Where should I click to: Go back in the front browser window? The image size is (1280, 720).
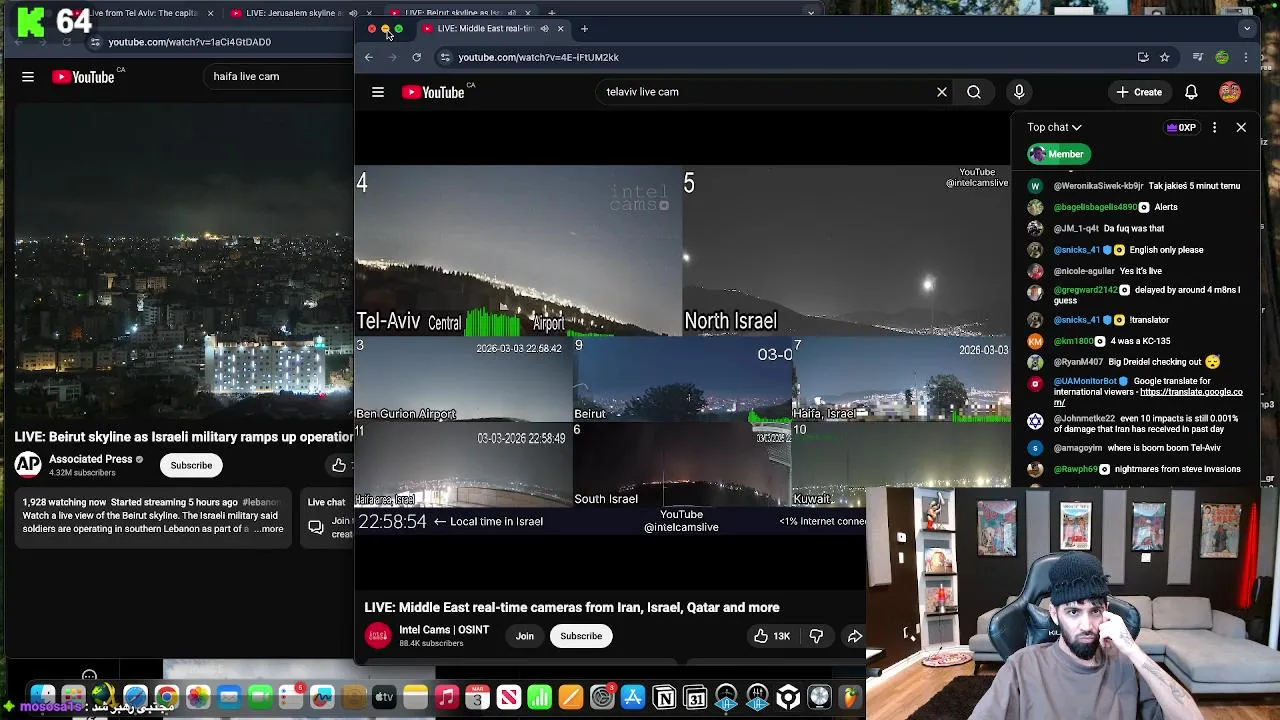point(369,57)
